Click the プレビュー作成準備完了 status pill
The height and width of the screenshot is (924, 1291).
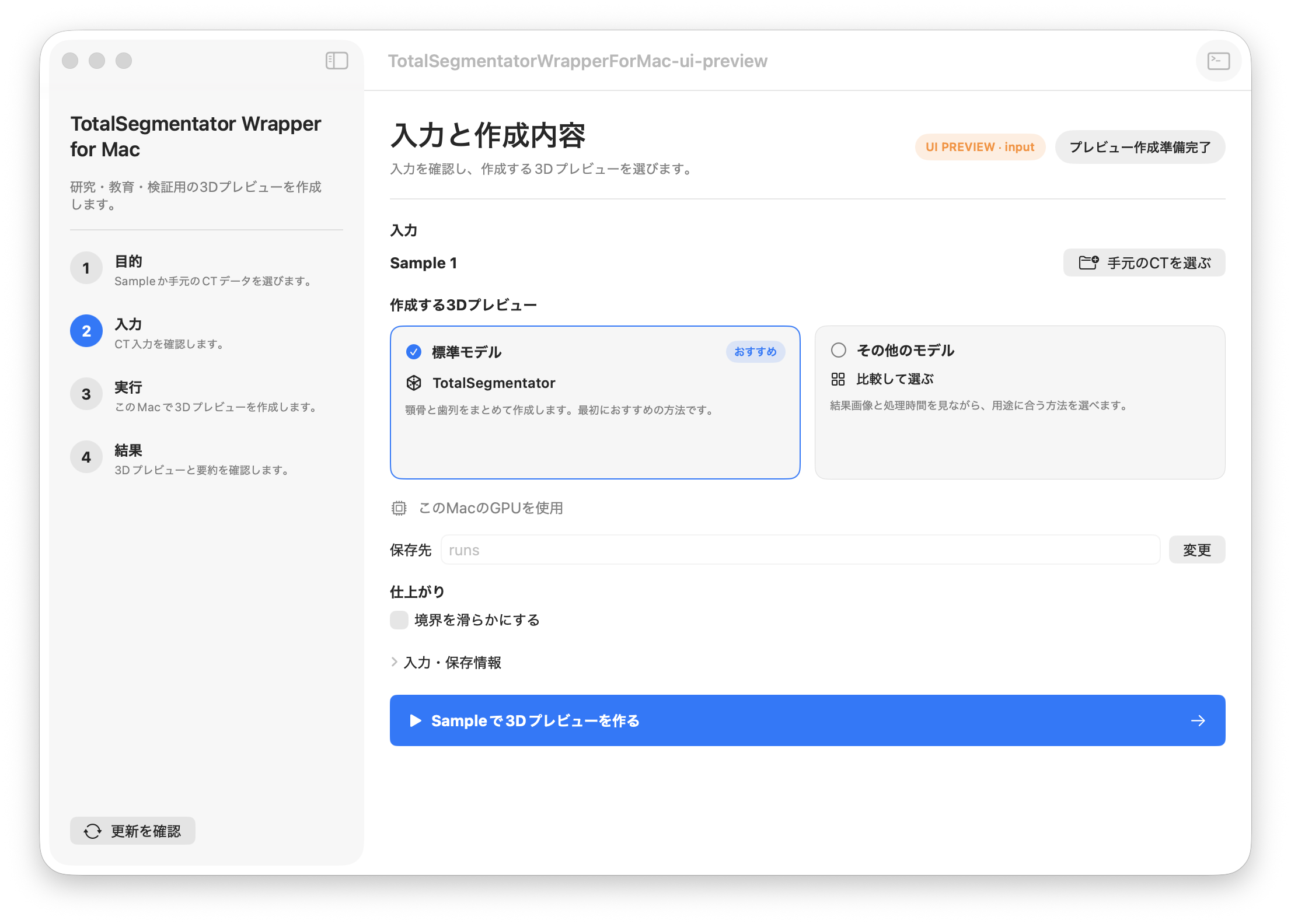(x=1140, y=147)
